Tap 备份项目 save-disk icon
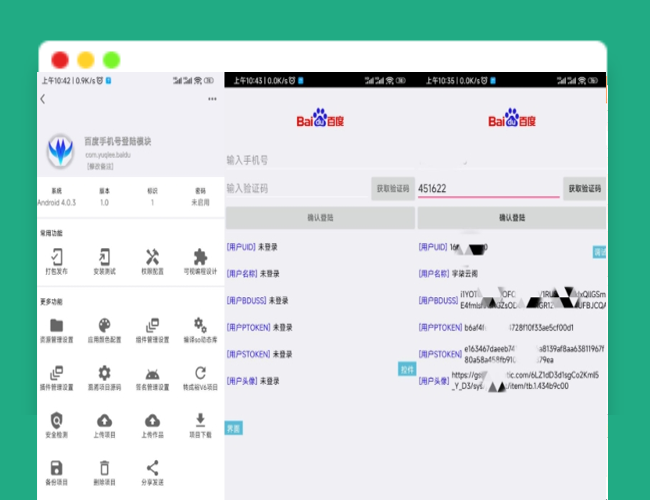The height and width of the screenshot is (500, 650). (x=57, y=468)
